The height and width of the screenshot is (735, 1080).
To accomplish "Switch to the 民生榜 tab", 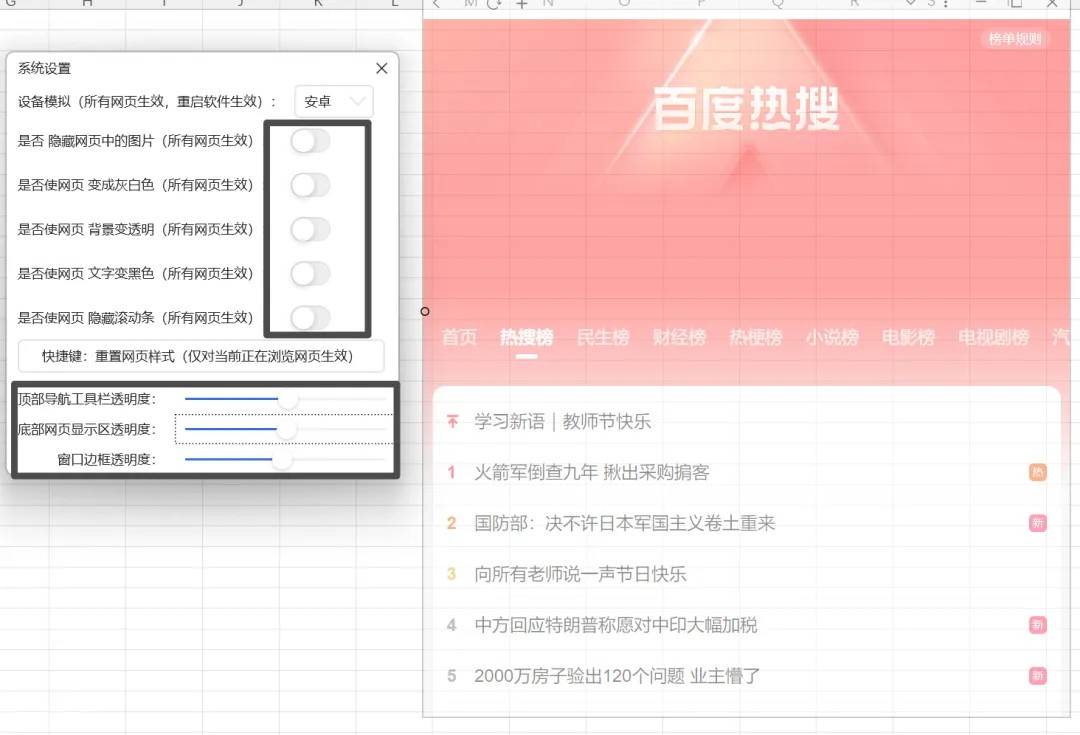I will point(603,337).
